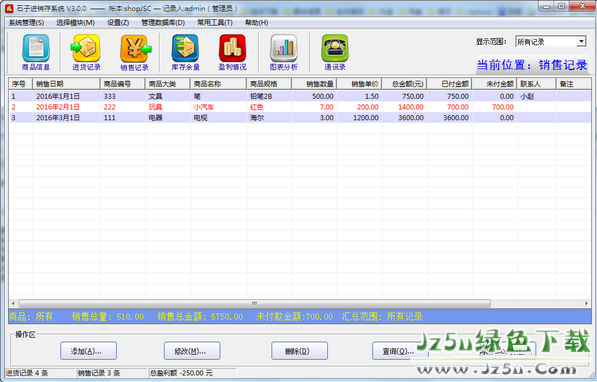
Task: Click the 删除(D) button
Action: coord(299,351)
